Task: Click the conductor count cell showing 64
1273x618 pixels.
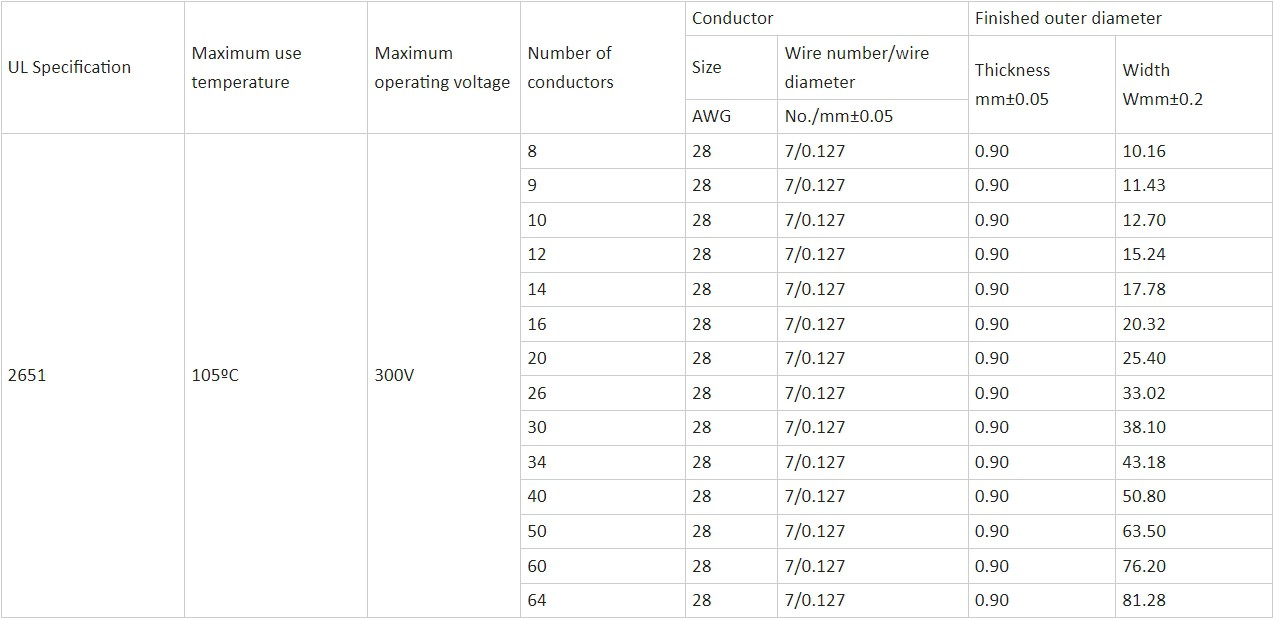Action: point(537,600)
